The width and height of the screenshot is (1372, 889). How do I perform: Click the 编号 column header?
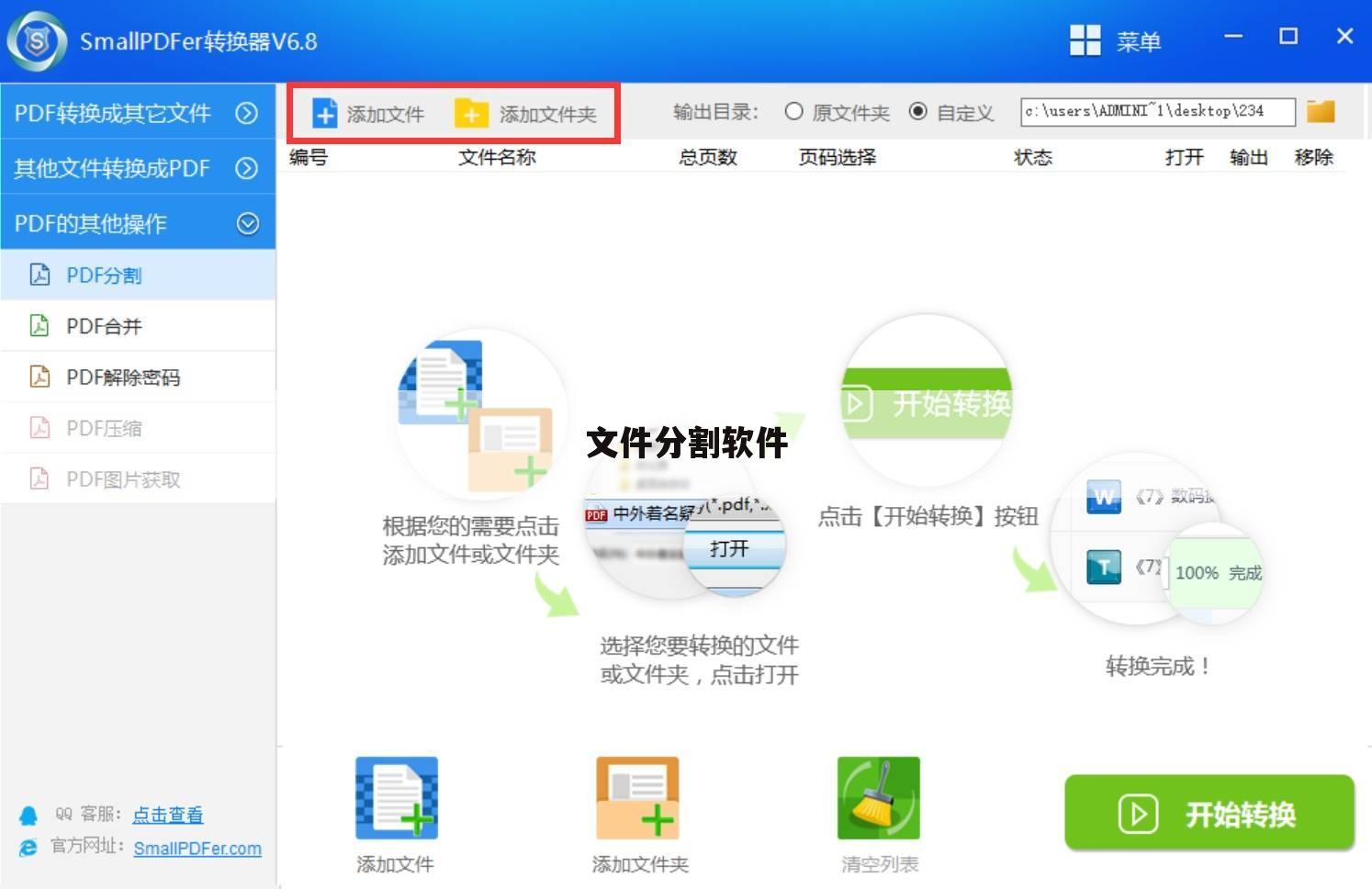tap(309, 157)
